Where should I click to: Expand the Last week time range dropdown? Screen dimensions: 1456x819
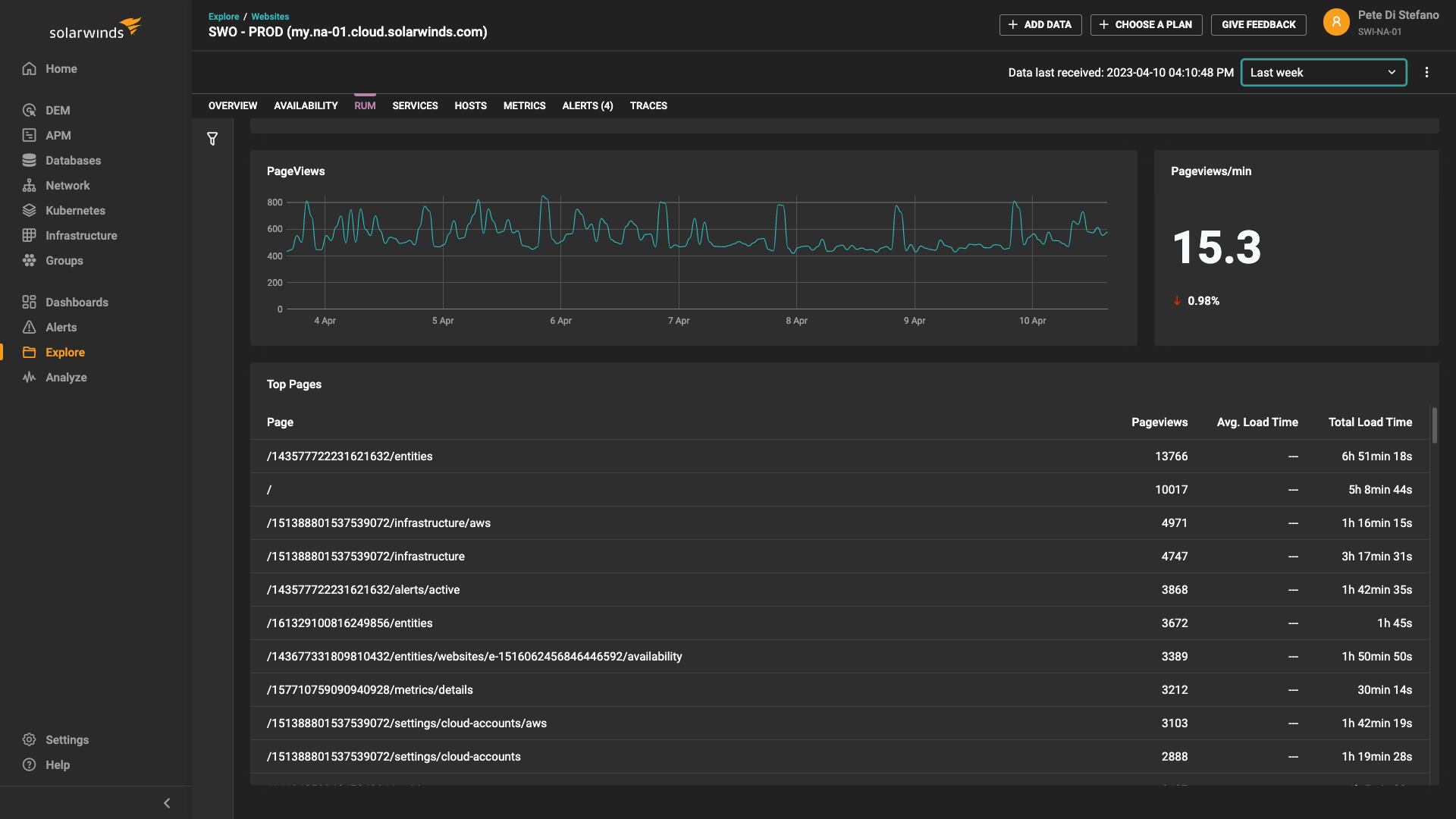pos(1323,72)
